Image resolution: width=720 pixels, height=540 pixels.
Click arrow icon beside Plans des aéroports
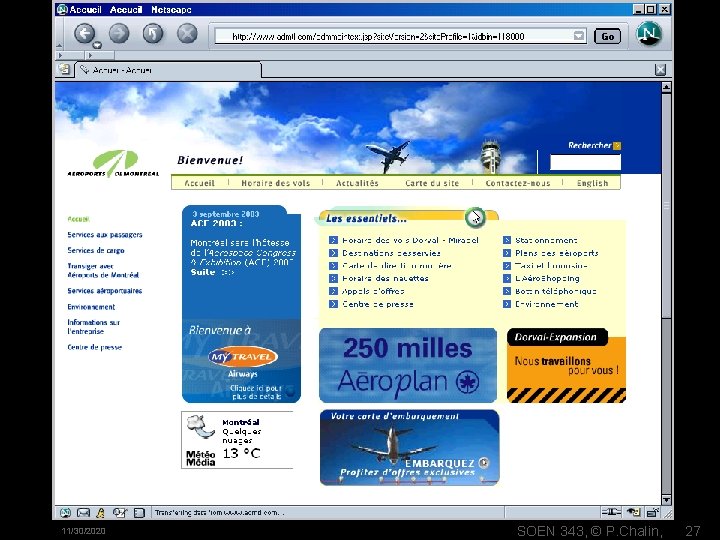click(507, 253)
